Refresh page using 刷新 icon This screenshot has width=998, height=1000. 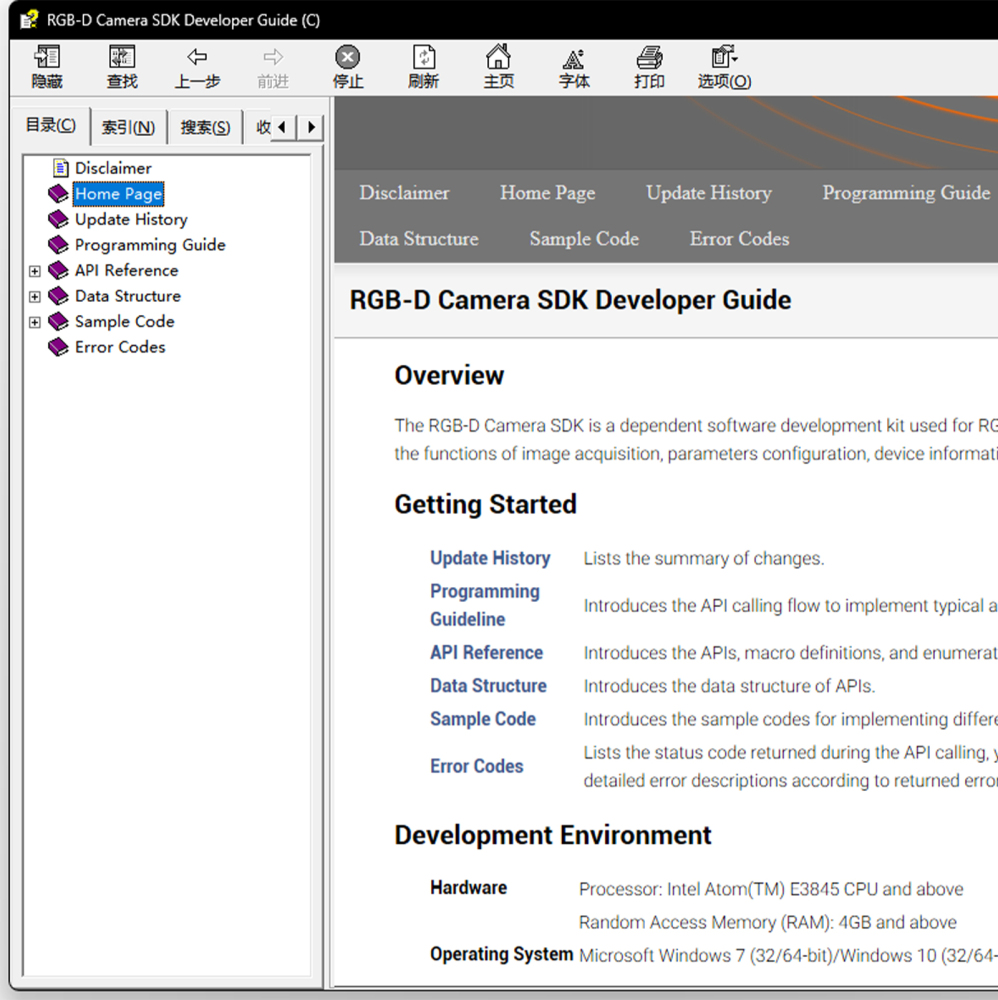pos(423,66)
